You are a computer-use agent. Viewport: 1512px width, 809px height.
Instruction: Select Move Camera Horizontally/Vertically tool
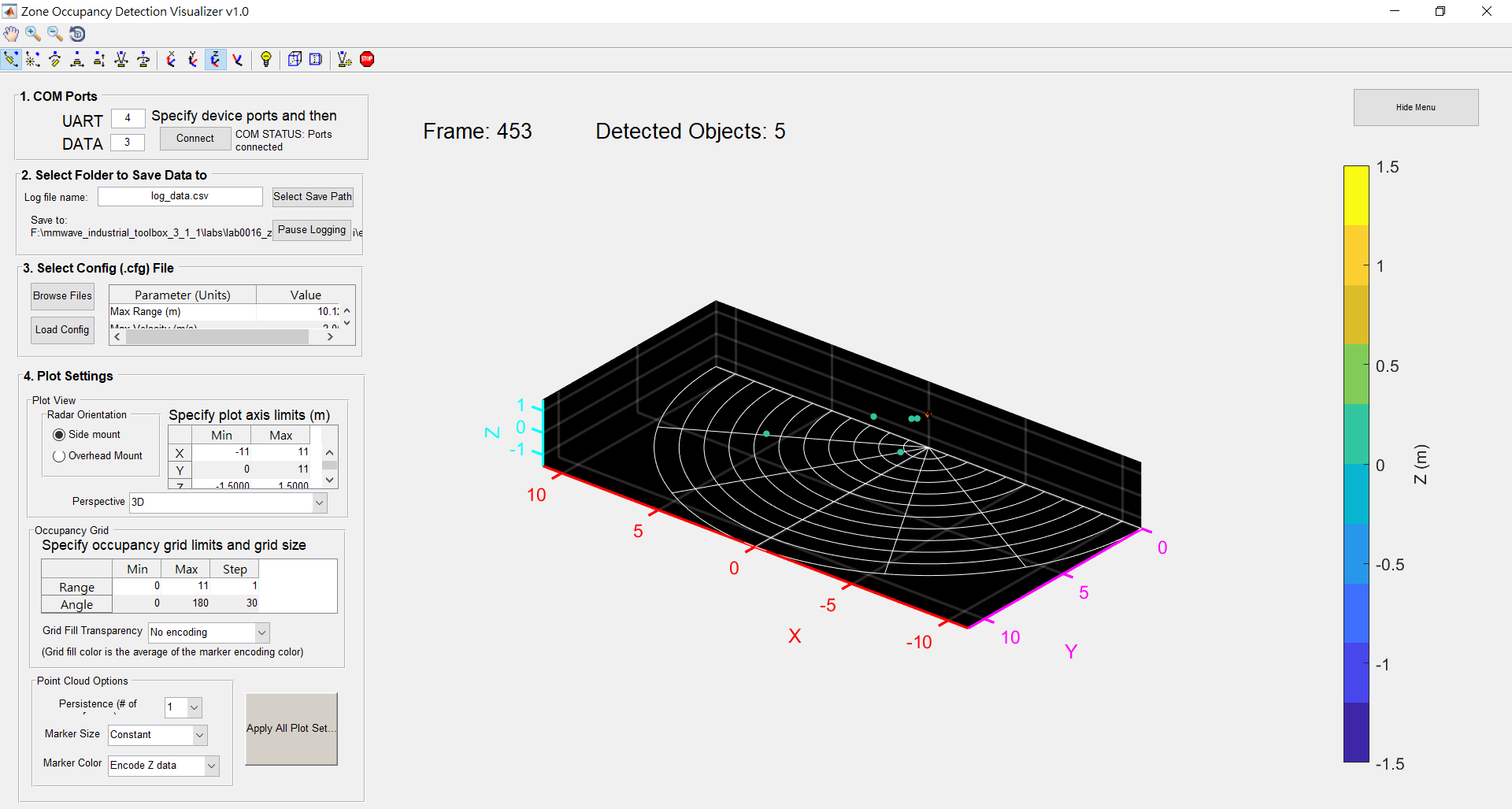click(x=77, y=59)
